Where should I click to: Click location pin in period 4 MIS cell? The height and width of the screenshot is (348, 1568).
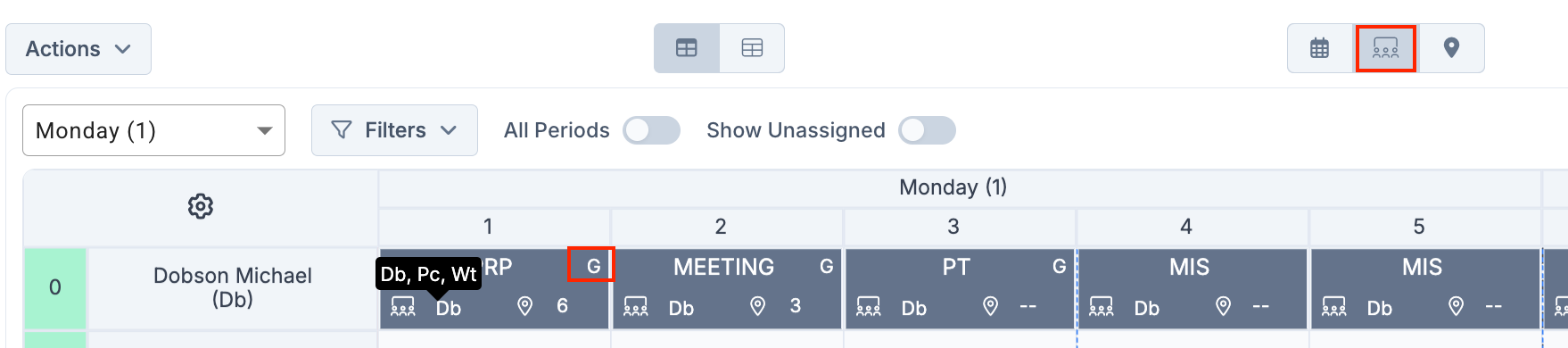[x=1223, y=306]
